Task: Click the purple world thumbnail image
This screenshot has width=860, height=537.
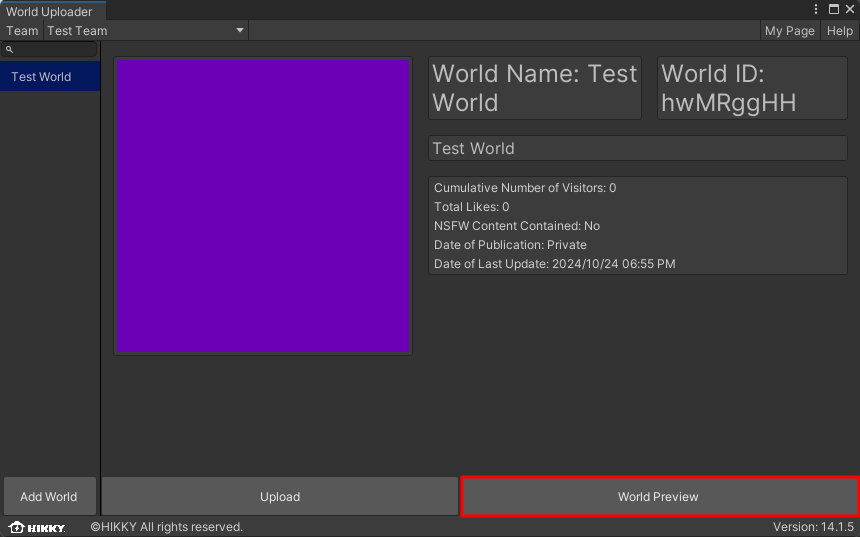Action: 263,206
